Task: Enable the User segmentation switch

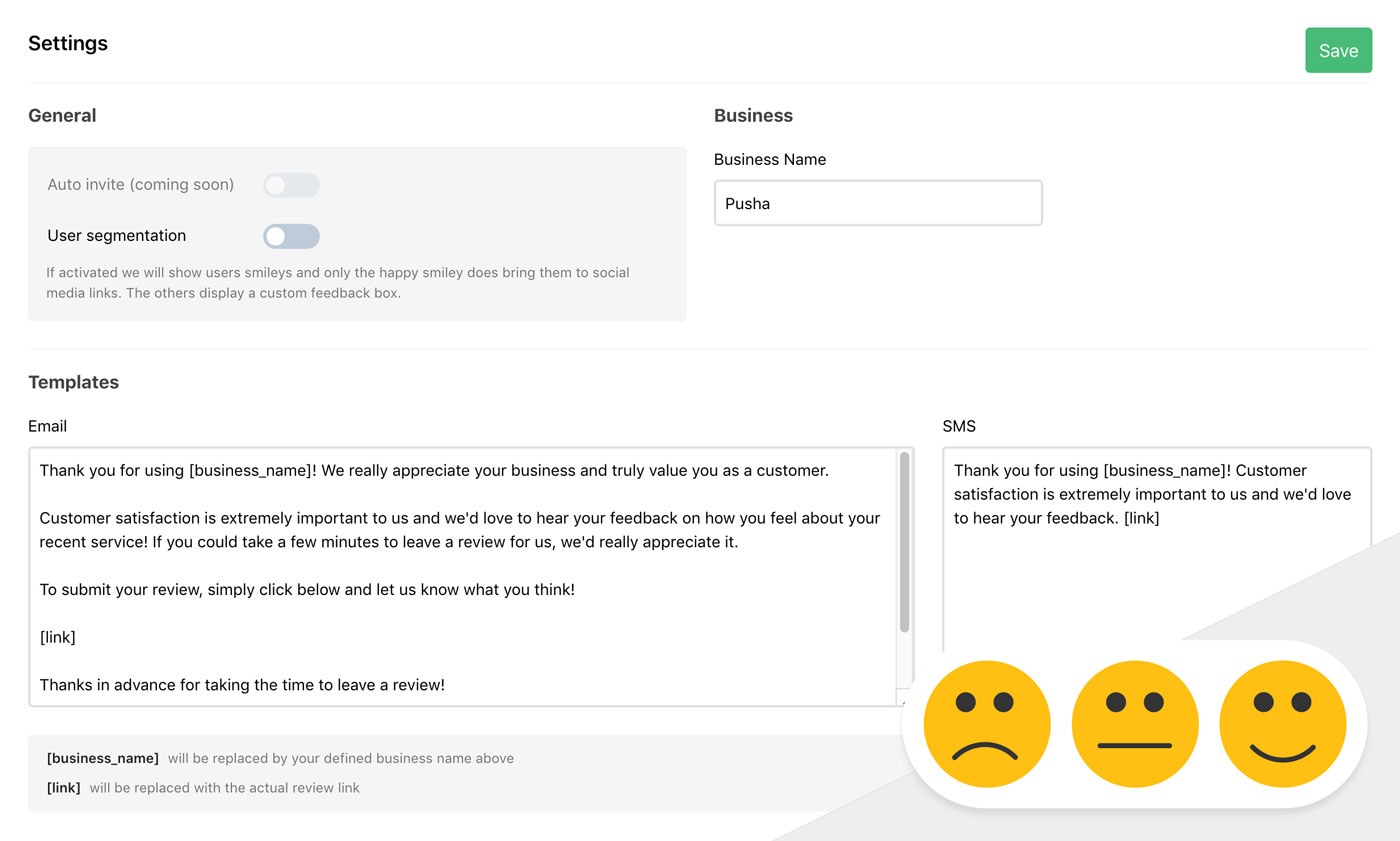Action: tap(291, 236)
